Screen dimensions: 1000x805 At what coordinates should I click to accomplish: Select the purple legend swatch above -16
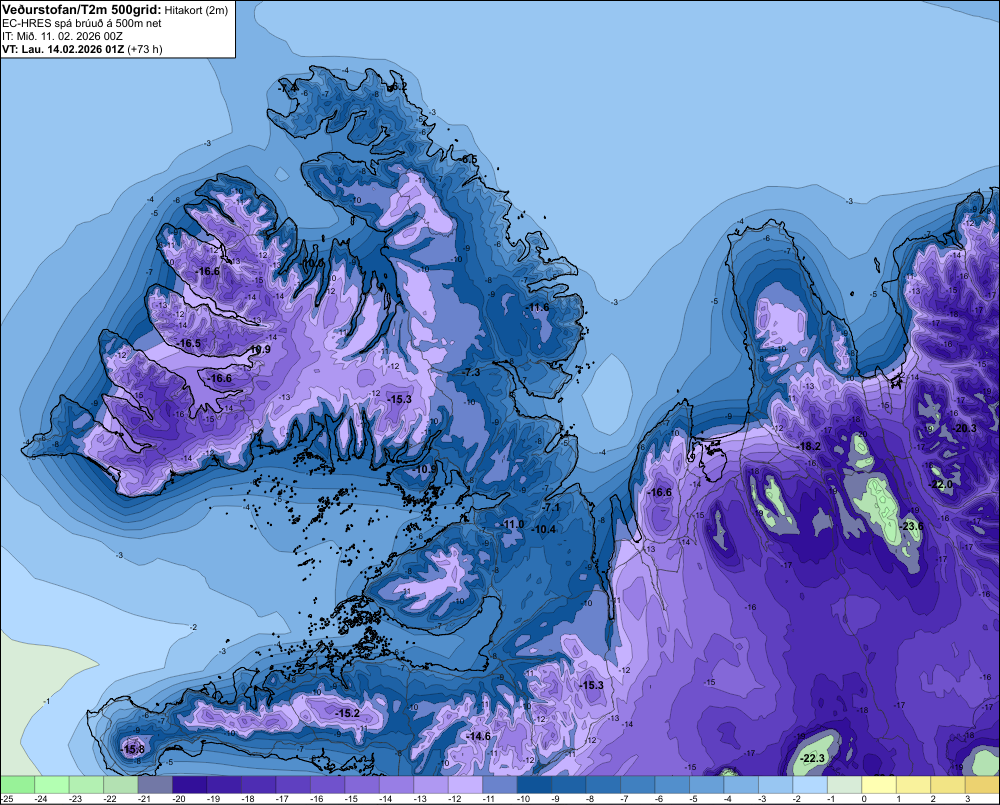click(x=328, y=785)
